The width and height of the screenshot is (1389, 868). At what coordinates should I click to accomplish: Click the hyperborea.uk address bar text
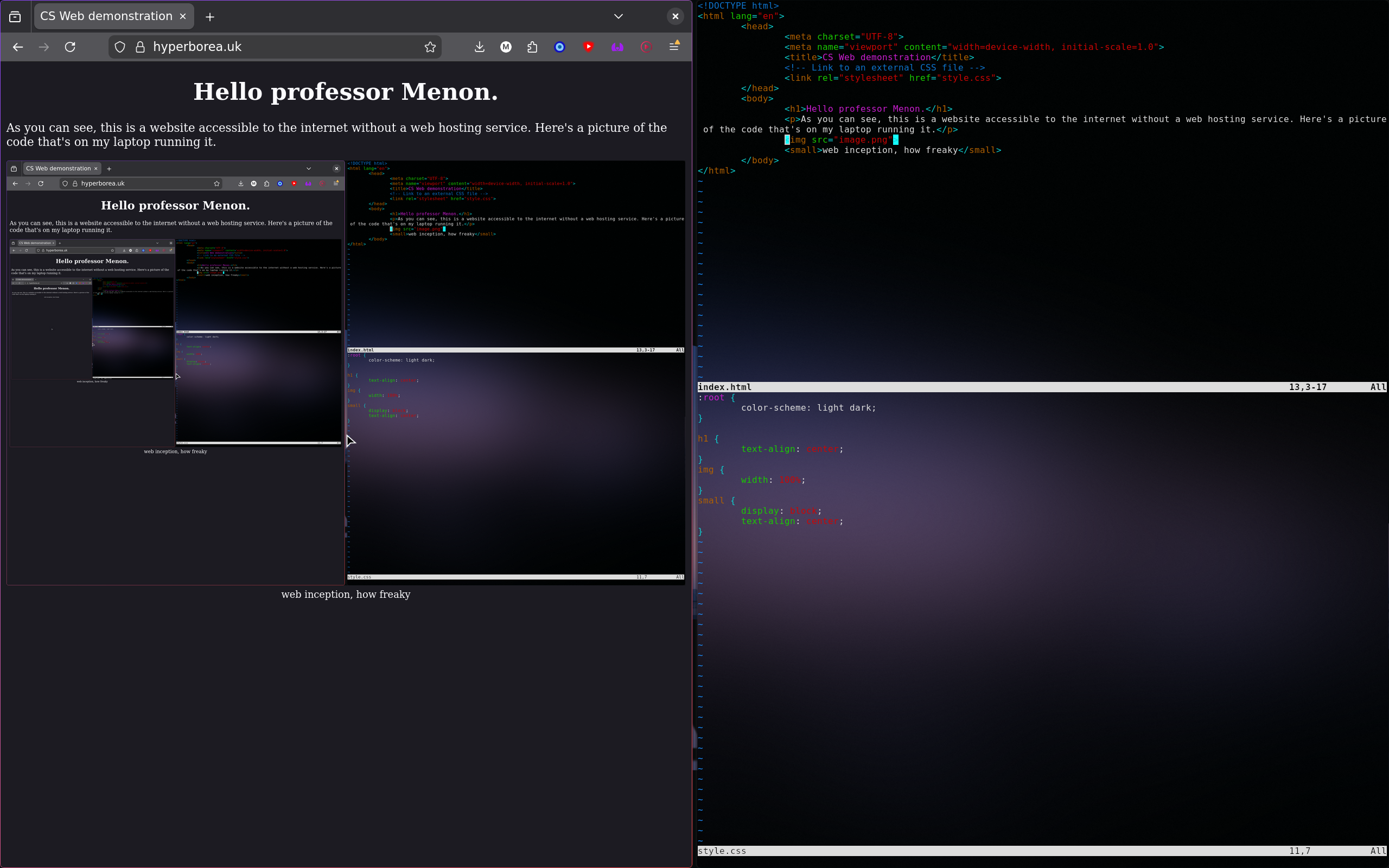point(197,47)
